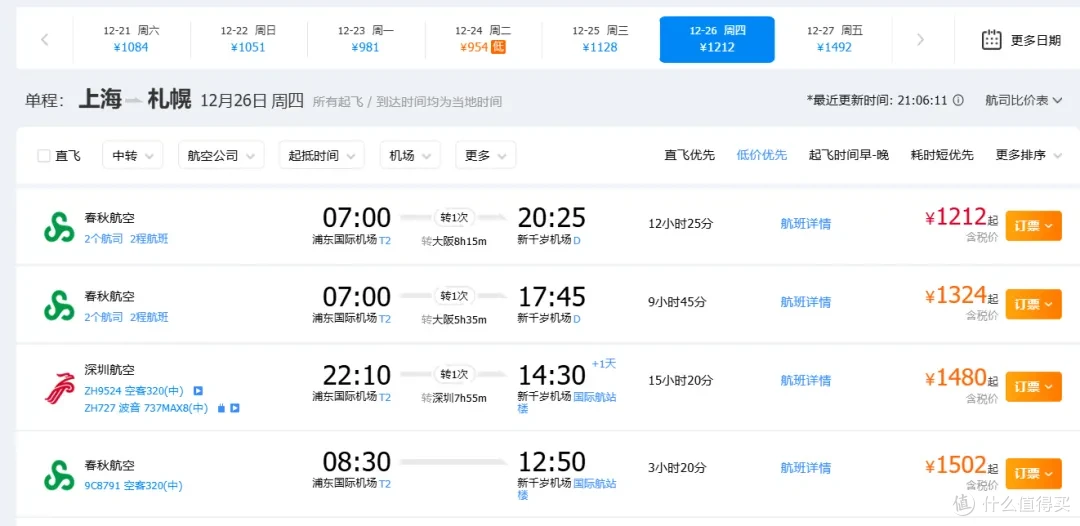Click the 低 lowest-price badge on 12-24
1080x526 pixels.
(498, 47)
